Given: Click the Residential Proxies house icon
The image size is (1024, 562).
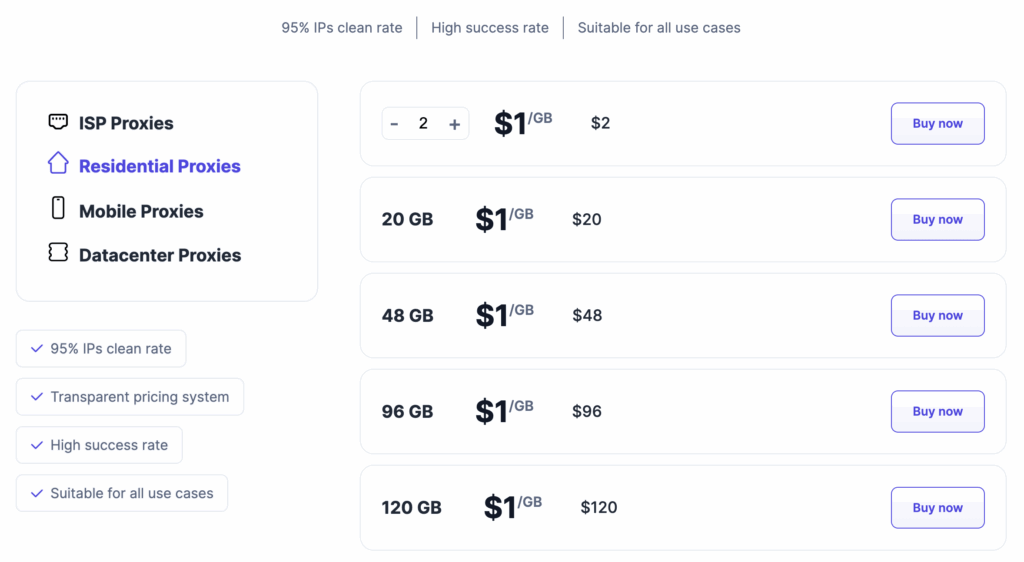Looking at the screenshot, I should pos(58,163).
